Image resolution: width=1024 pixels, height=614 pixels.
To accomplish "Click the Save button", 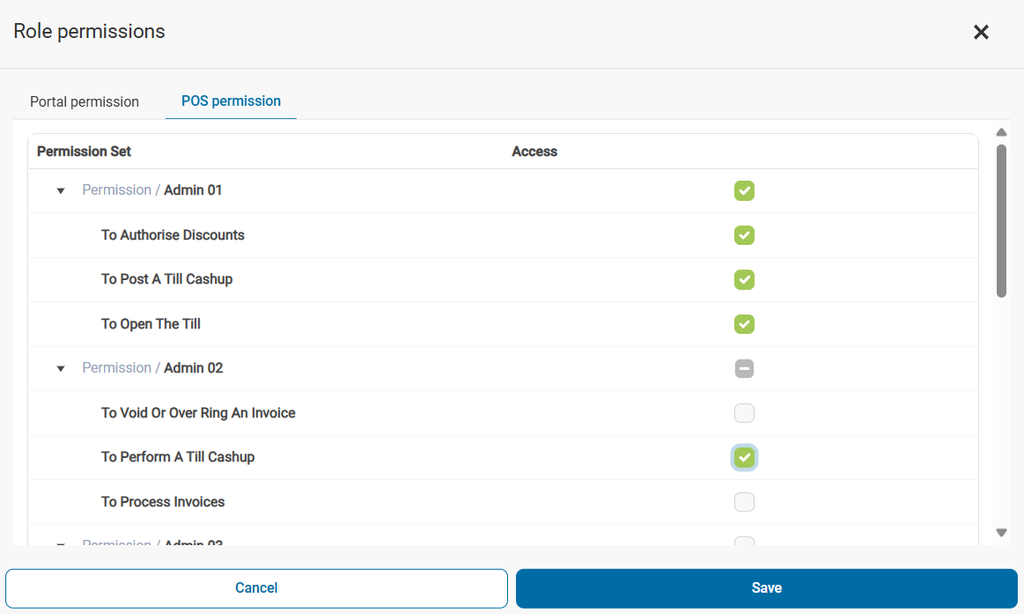I will coord(766,588).
